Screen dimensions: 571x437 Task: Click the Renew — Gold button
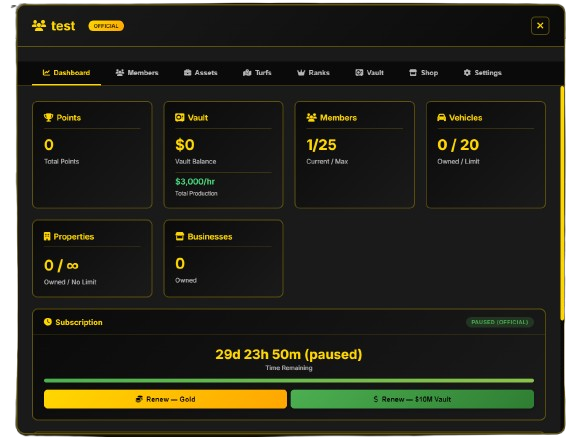point(165,399)
